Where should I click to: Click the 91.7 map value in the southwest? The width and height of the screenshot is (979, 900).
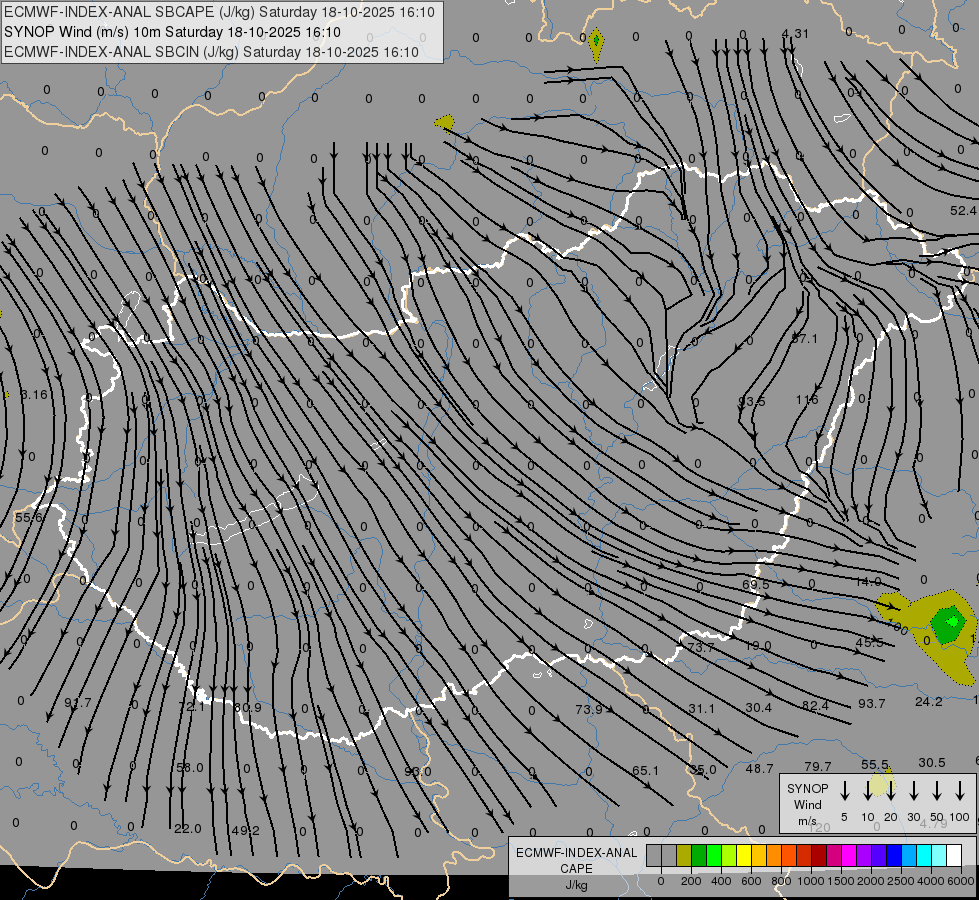(x=77, y=702)
